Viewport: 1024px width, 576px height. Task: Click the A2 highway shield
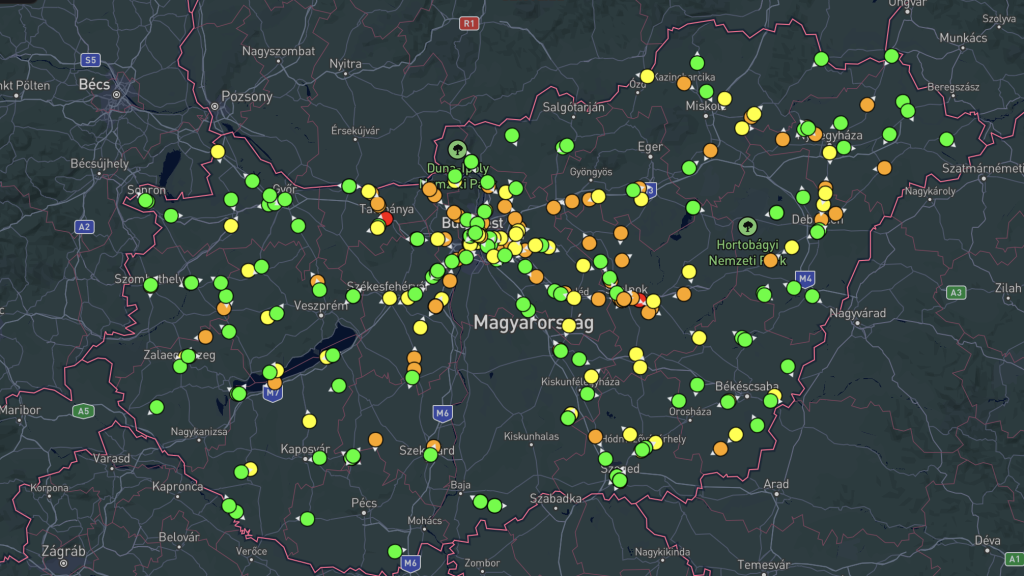click(84, 227)
